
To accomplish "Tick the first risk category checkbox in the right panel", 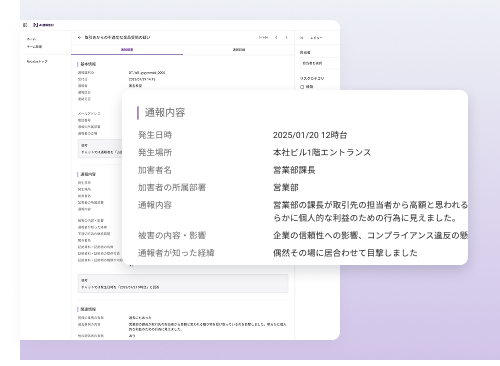I will tap(302, 87).
